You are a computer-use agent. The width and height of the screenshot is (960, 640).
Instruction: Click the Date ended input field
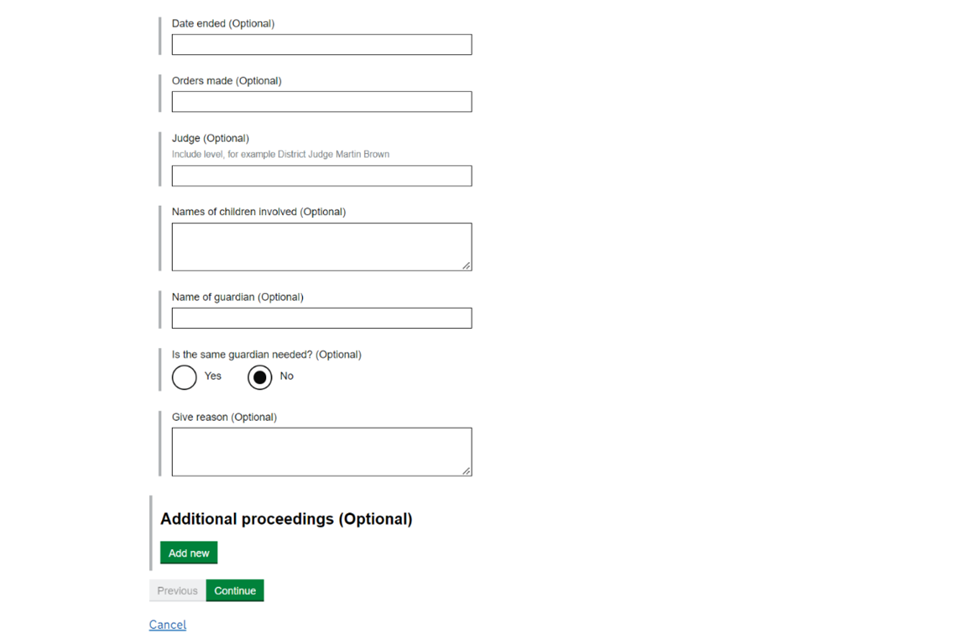coord(321,45)
